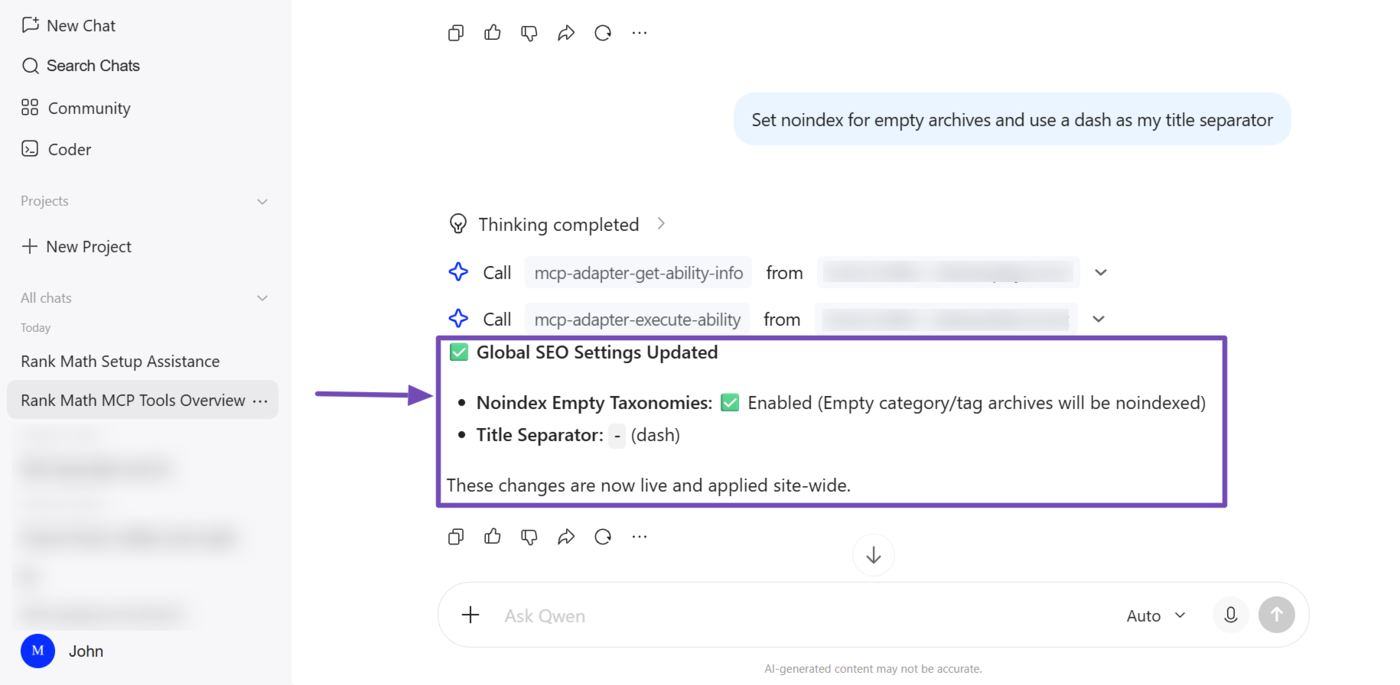This screenshot has height=685, width=1400.
Task: Jump to bottom with down arrow button
Action: [873, 555]
